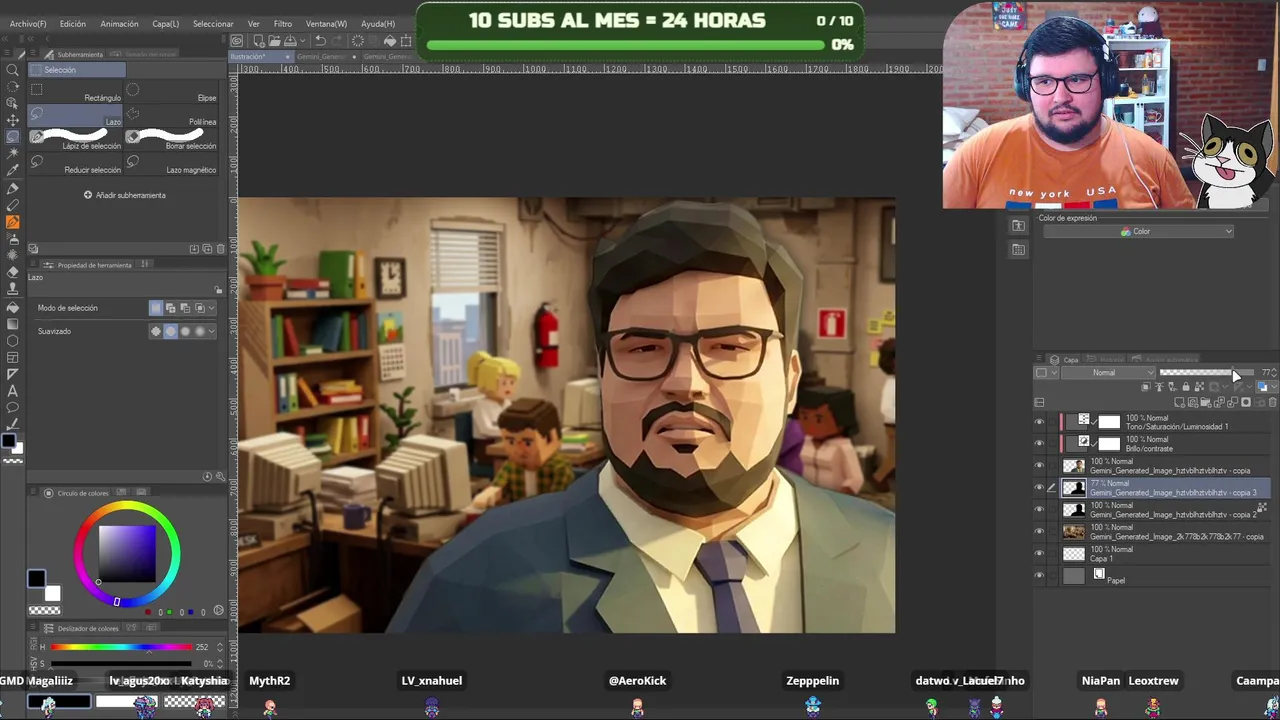Image resolution: width=1280 pixels, height=720 pixels.
Task: Open the Capa menu
Action: click(166, 24)
